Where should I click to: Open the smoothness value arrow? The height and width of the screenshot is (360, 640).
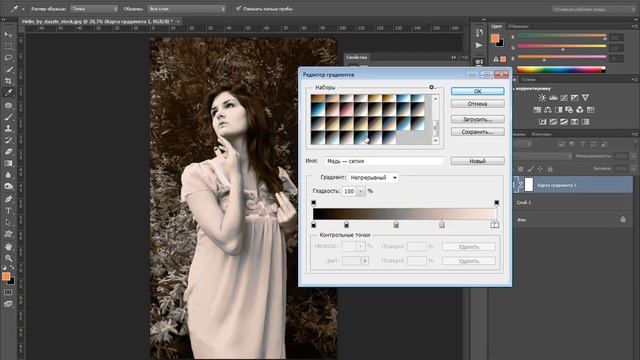tap(361, 191)
